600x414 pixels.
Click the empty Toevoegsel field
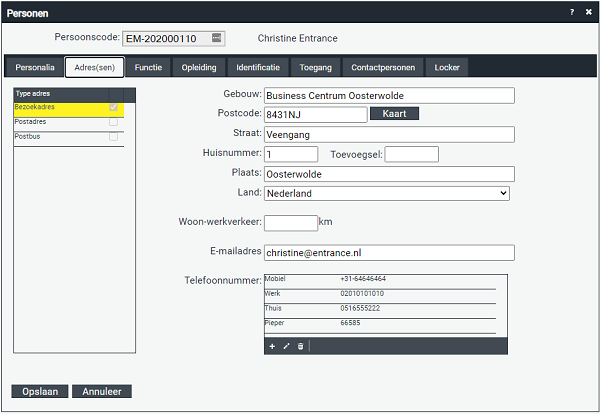[x=412, y=154]
